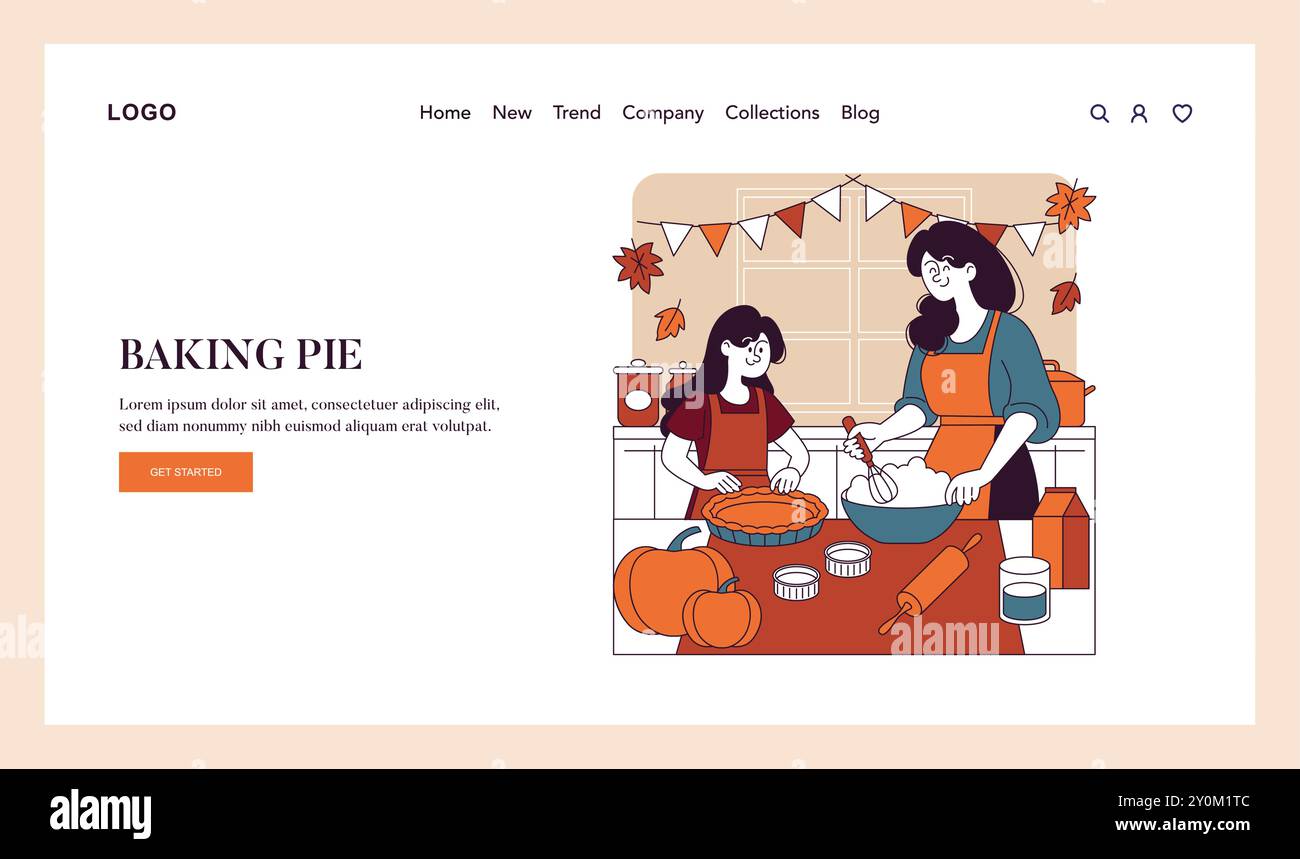Click the GET STARTED button
Screen dimensions: 1300x859
(x=186, y=472)
